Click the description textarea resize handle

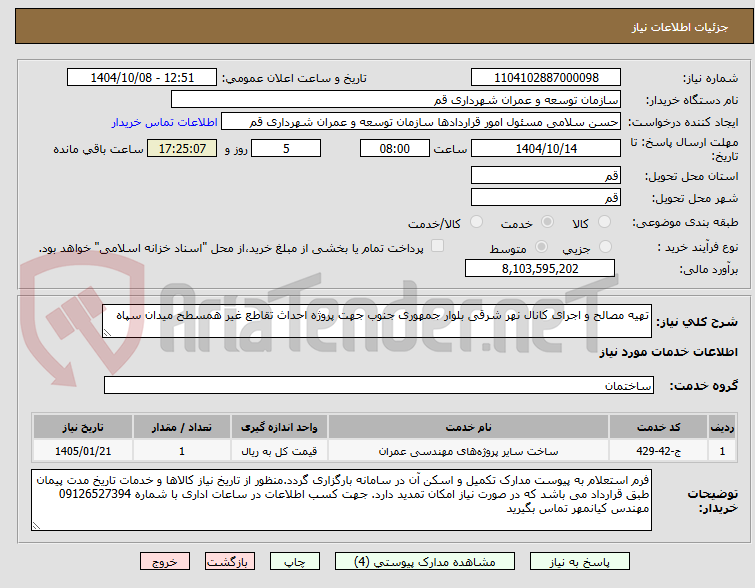pyautogui.click(x=107, y=333)
